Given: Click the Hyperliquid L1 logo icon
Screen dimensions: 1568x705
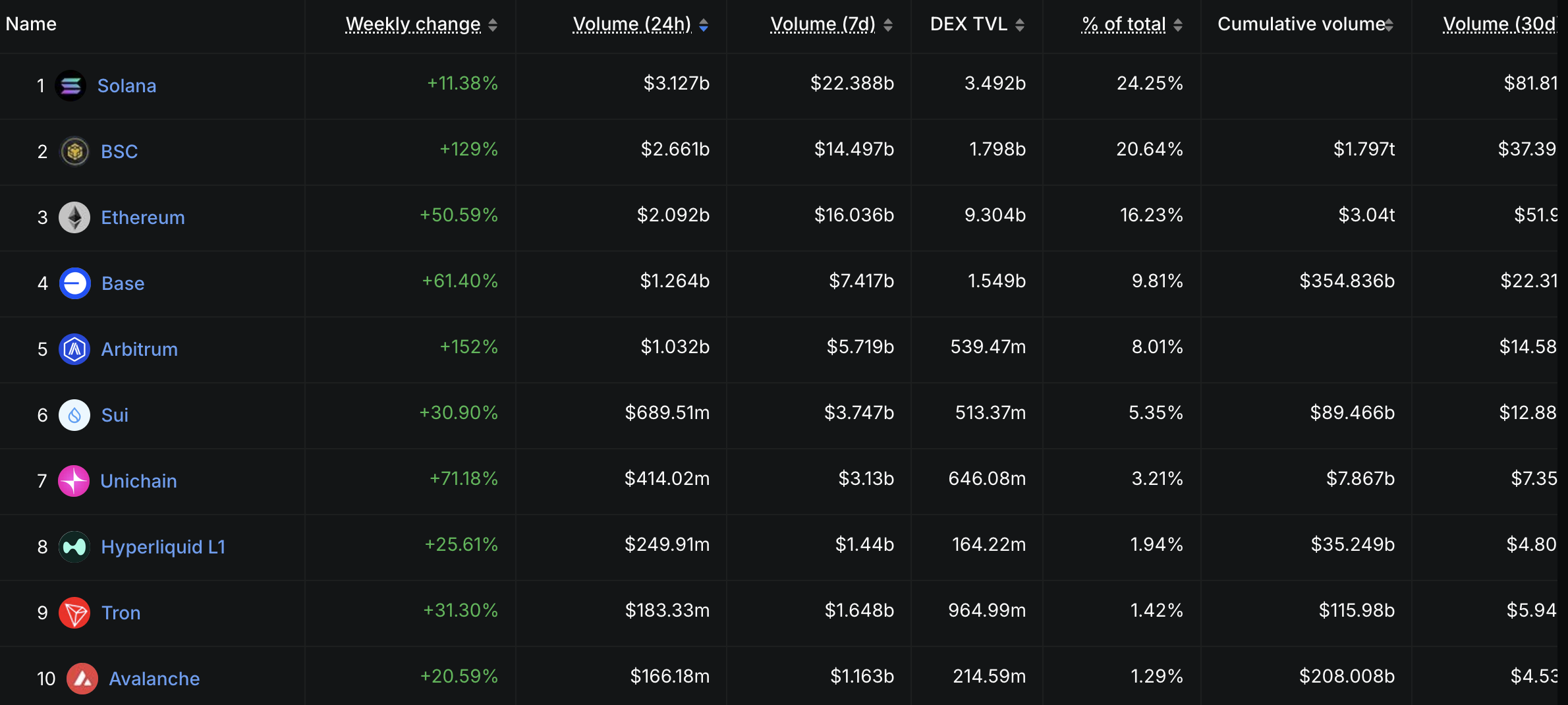Looking at the screenshot, I should [x=74, y=547].
